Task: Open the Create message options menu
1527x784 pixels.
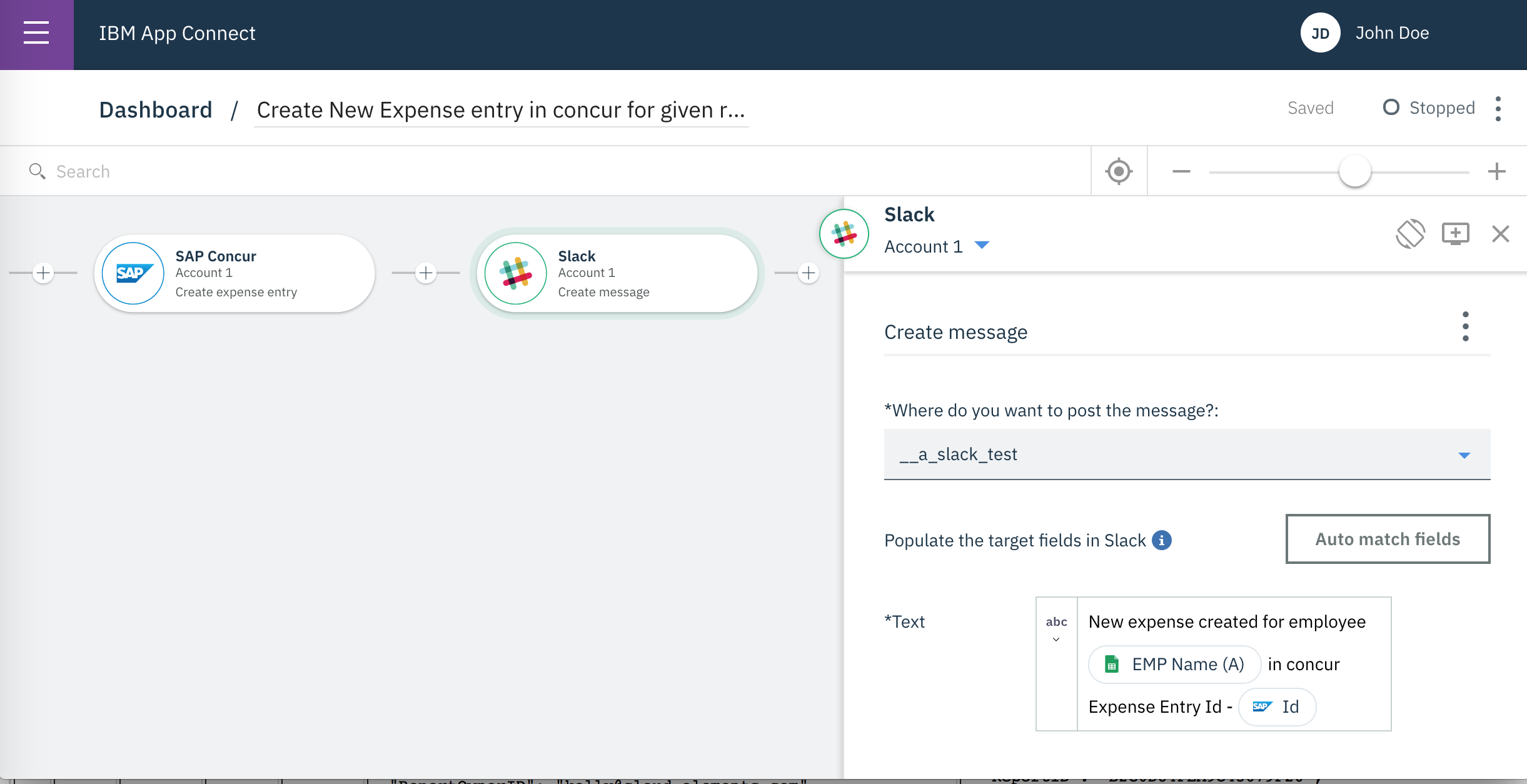Action: pyautogui.click(x=1466, y=326)
